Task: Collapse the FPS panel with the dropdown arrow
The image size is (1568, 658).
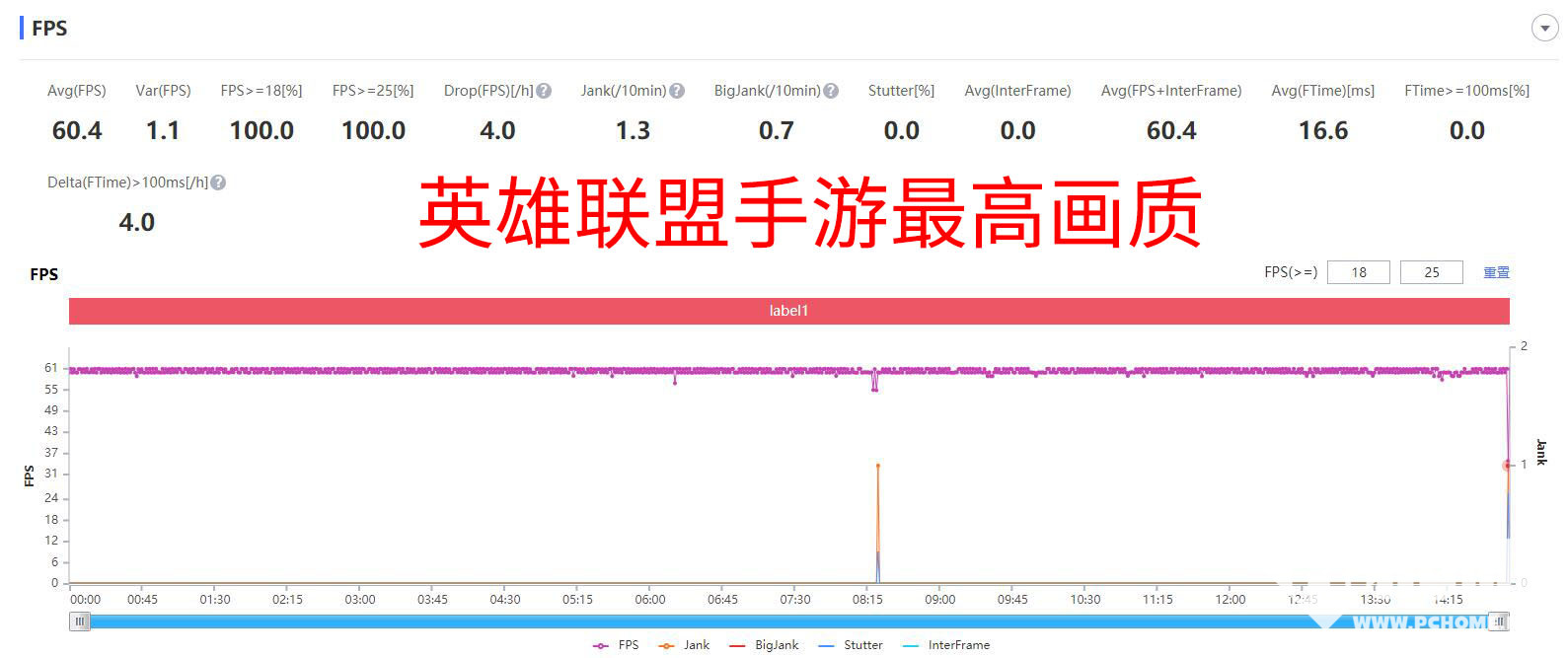Action: point(1544,29)
